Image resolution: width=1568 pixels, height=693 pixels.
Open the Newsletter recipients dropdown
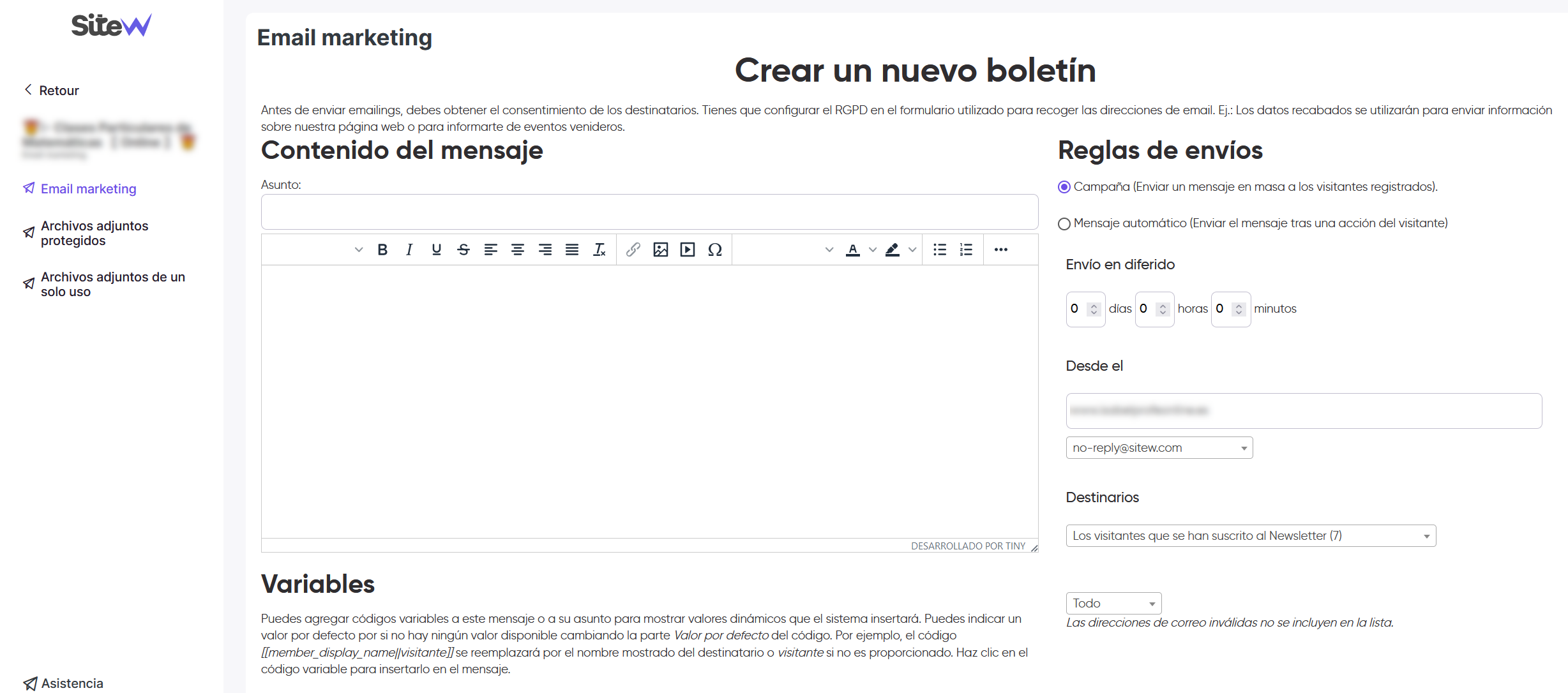(x=1251, y=536)
